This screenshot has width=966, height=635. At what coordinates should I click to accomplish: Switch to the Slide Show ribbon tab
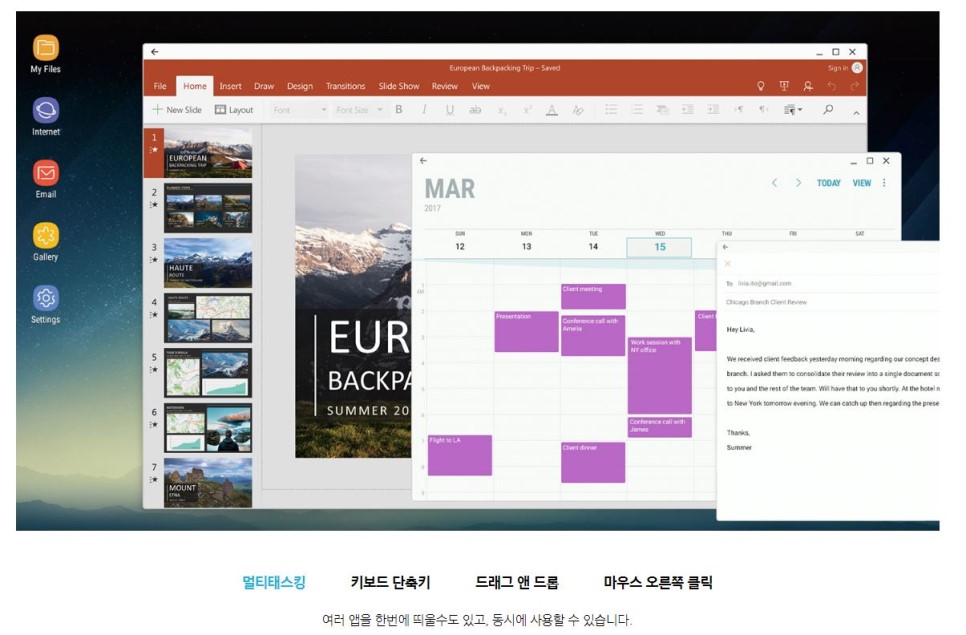tap(399, 86)
